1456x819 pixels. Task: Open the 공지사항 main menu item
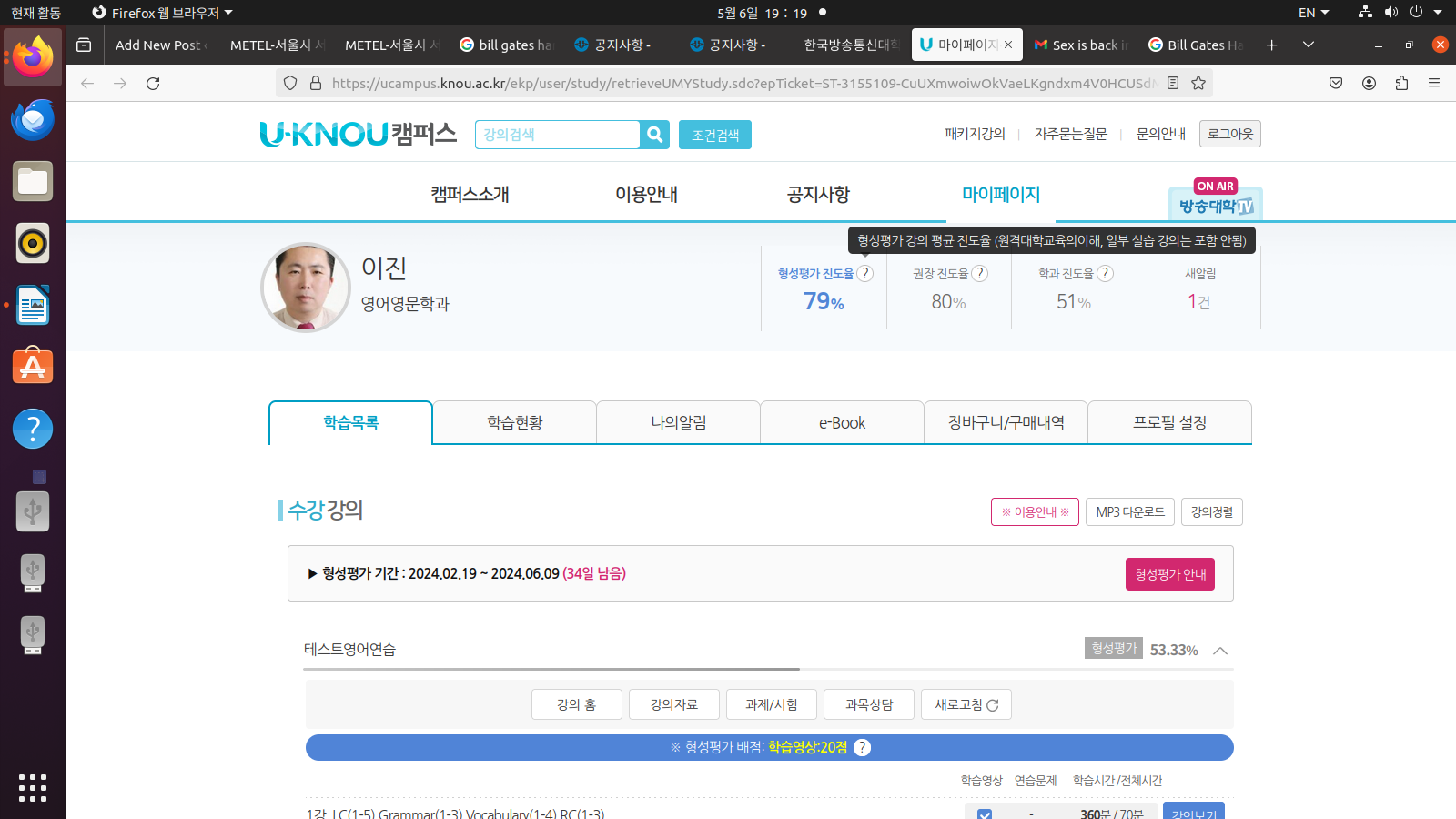817,194
